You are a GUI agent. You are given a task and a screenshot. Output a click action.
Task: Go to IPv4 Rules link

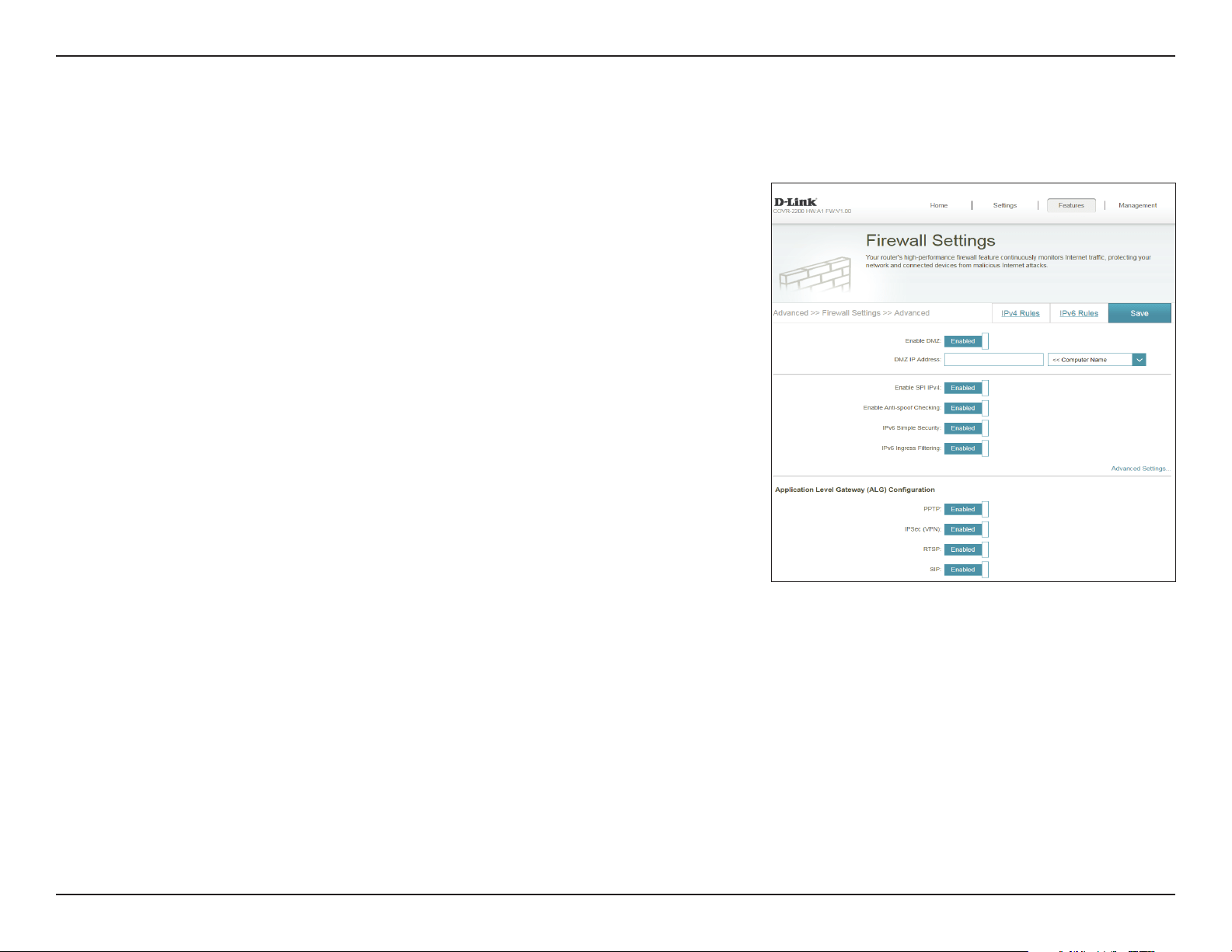pos(1021,313)
